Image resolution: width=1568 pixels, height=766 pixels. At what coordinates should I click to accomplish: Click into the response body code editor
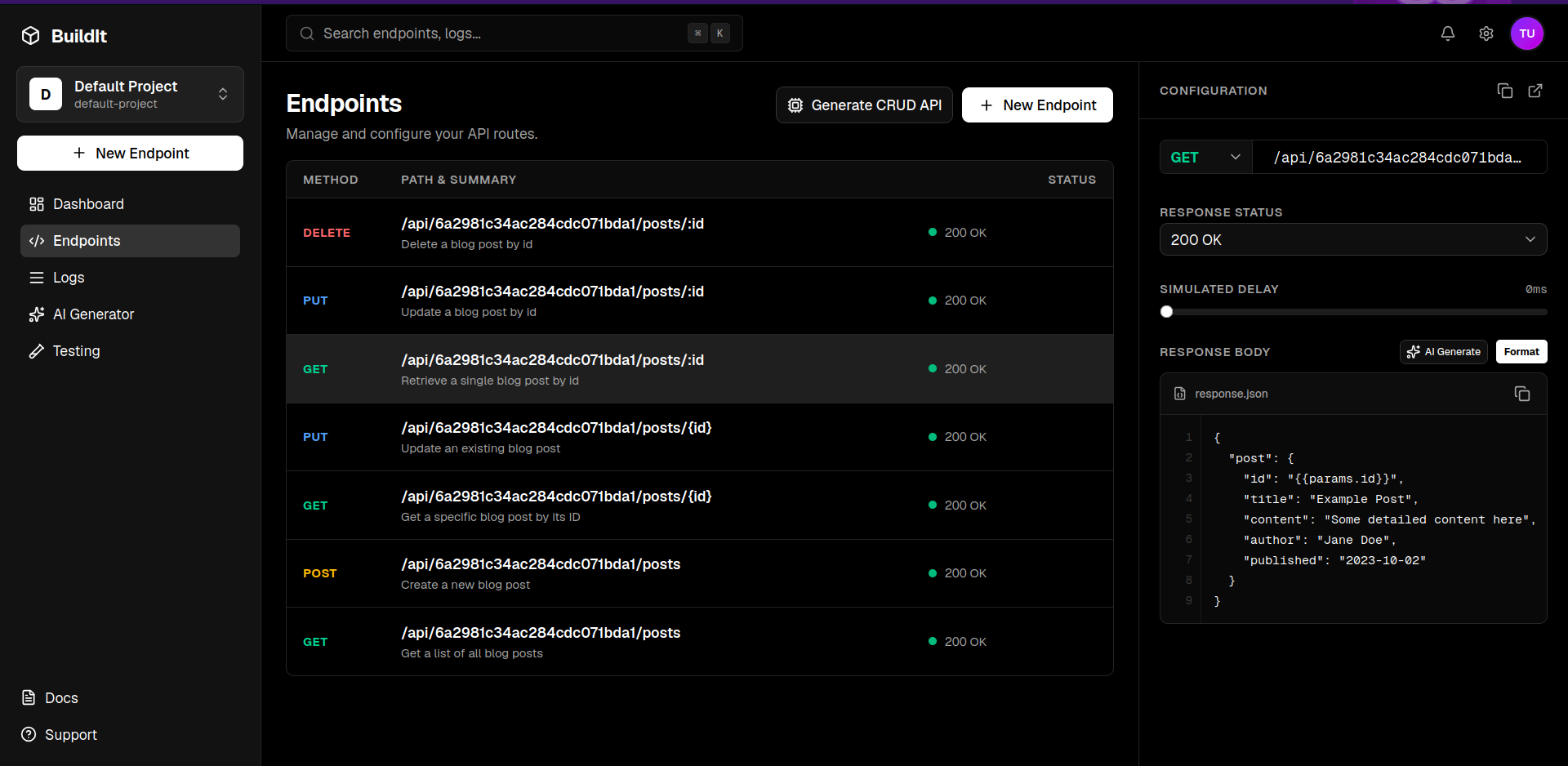[1374, 519]
